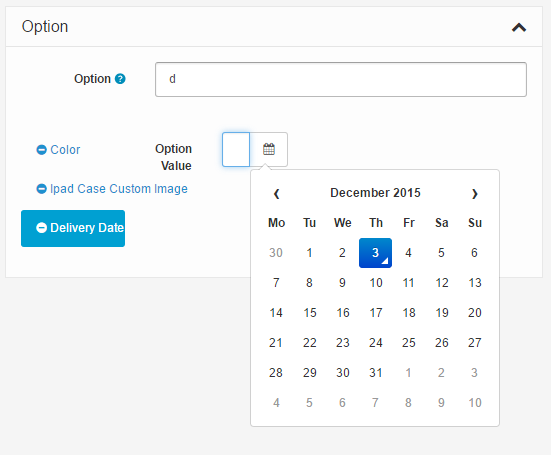
Task: Choose December 14 in calendar
Action: tap(276, 313)
